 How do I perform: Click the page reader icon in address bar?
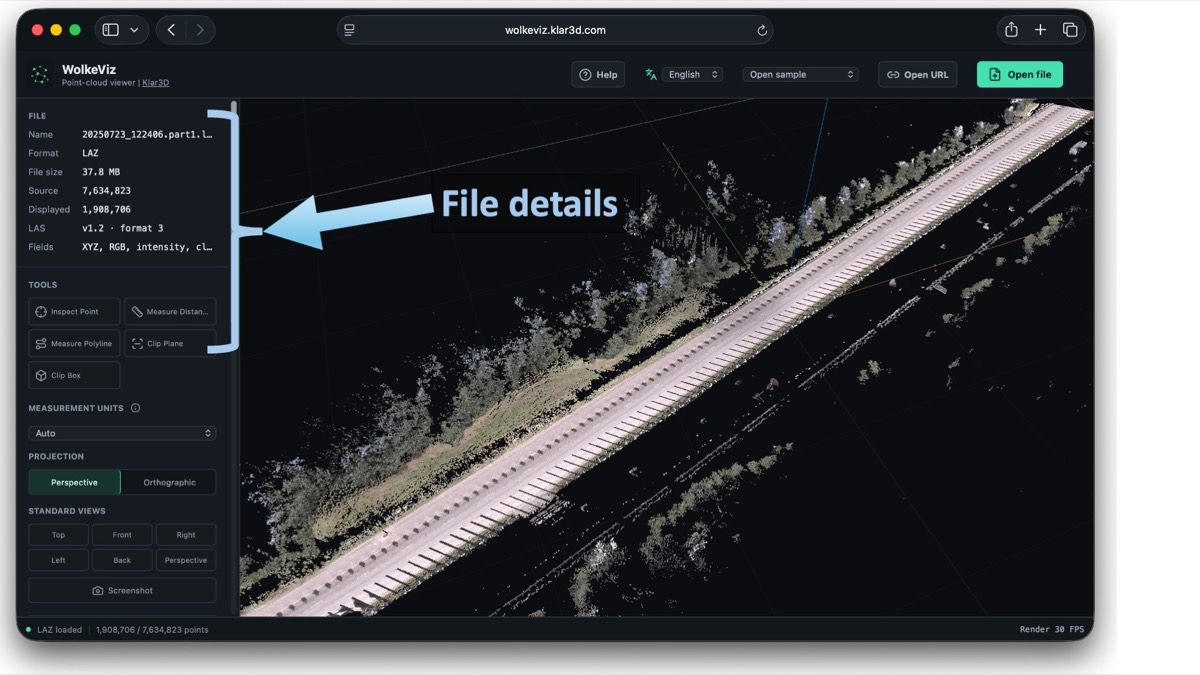(x=349, y=30)
